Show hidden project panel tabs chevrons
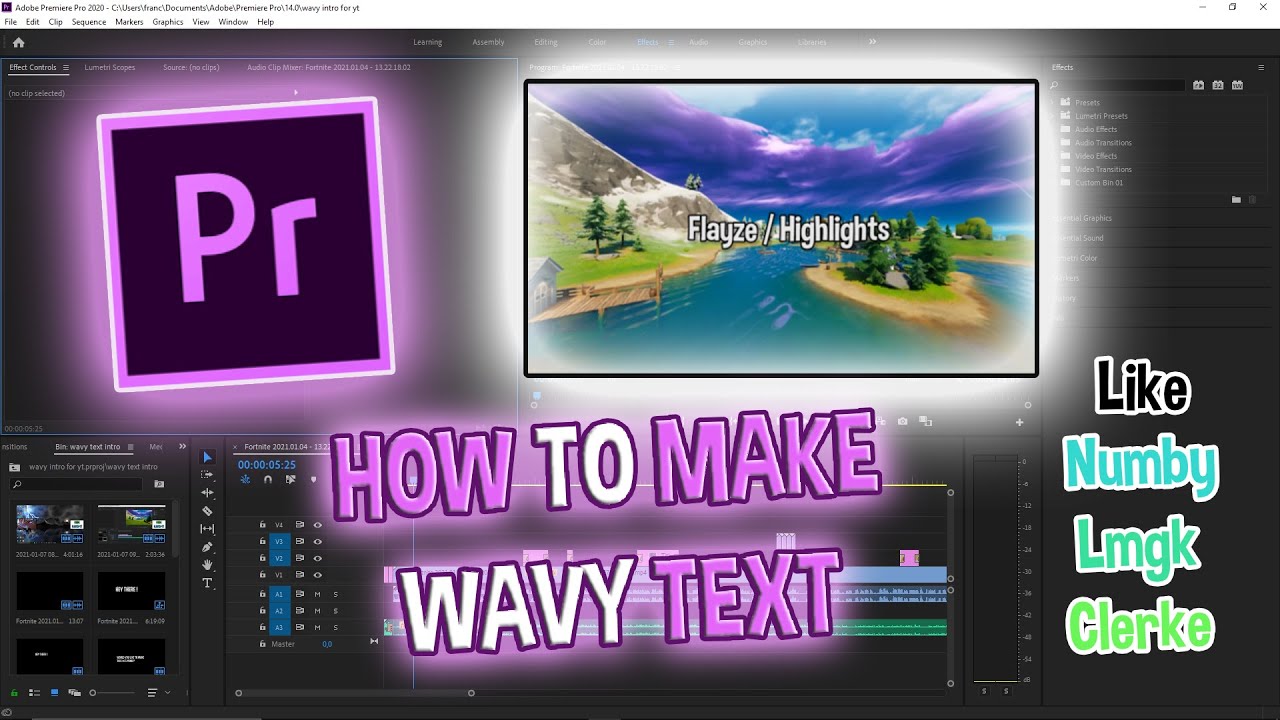This screenshot has width=1280, height=720. coord(182,446)
